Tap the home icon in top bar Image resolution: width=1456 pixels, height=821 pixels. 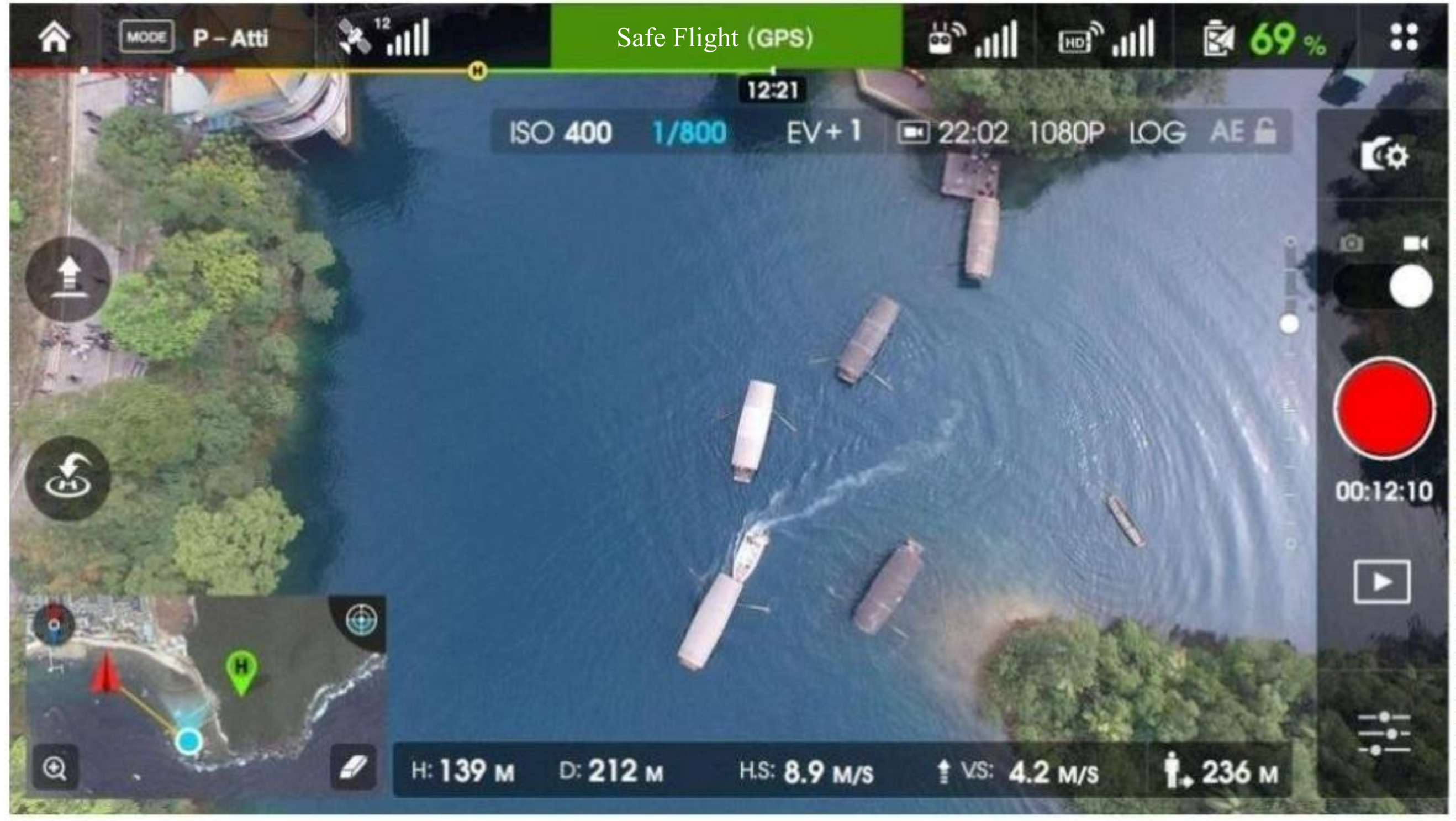point(54,38)
